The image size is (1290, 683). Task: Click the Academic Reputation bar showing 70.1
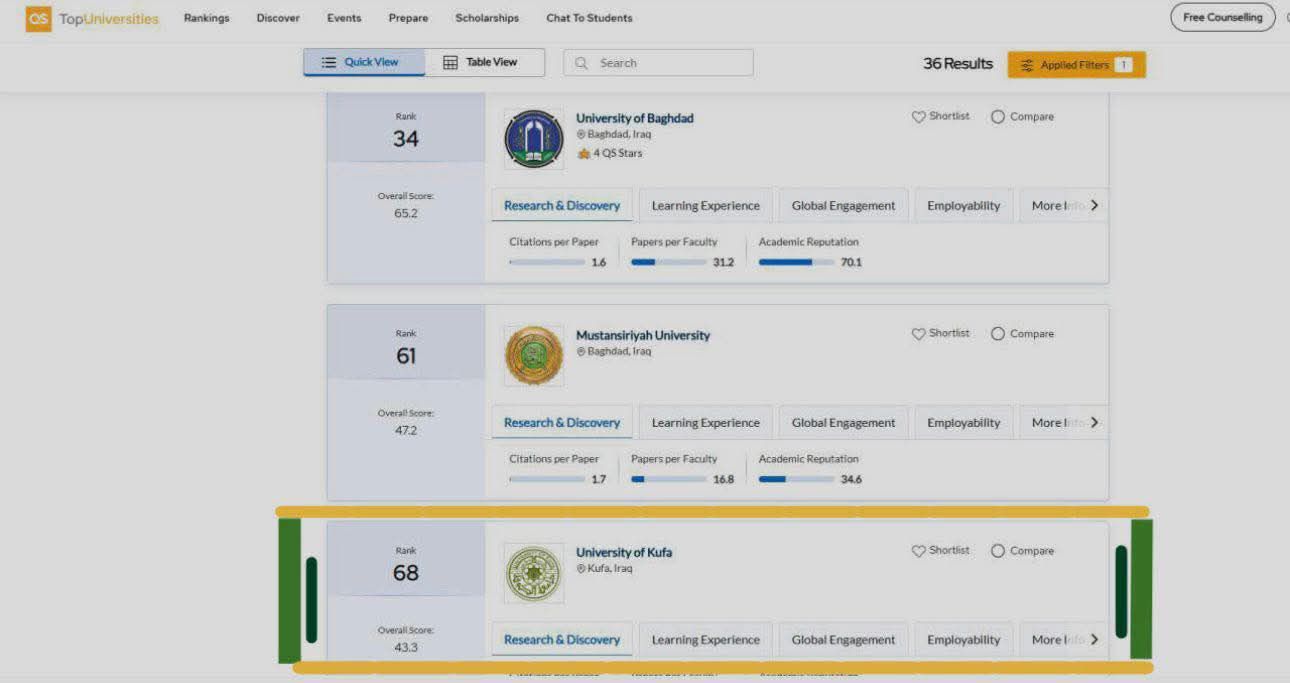[x=796, y=262]
